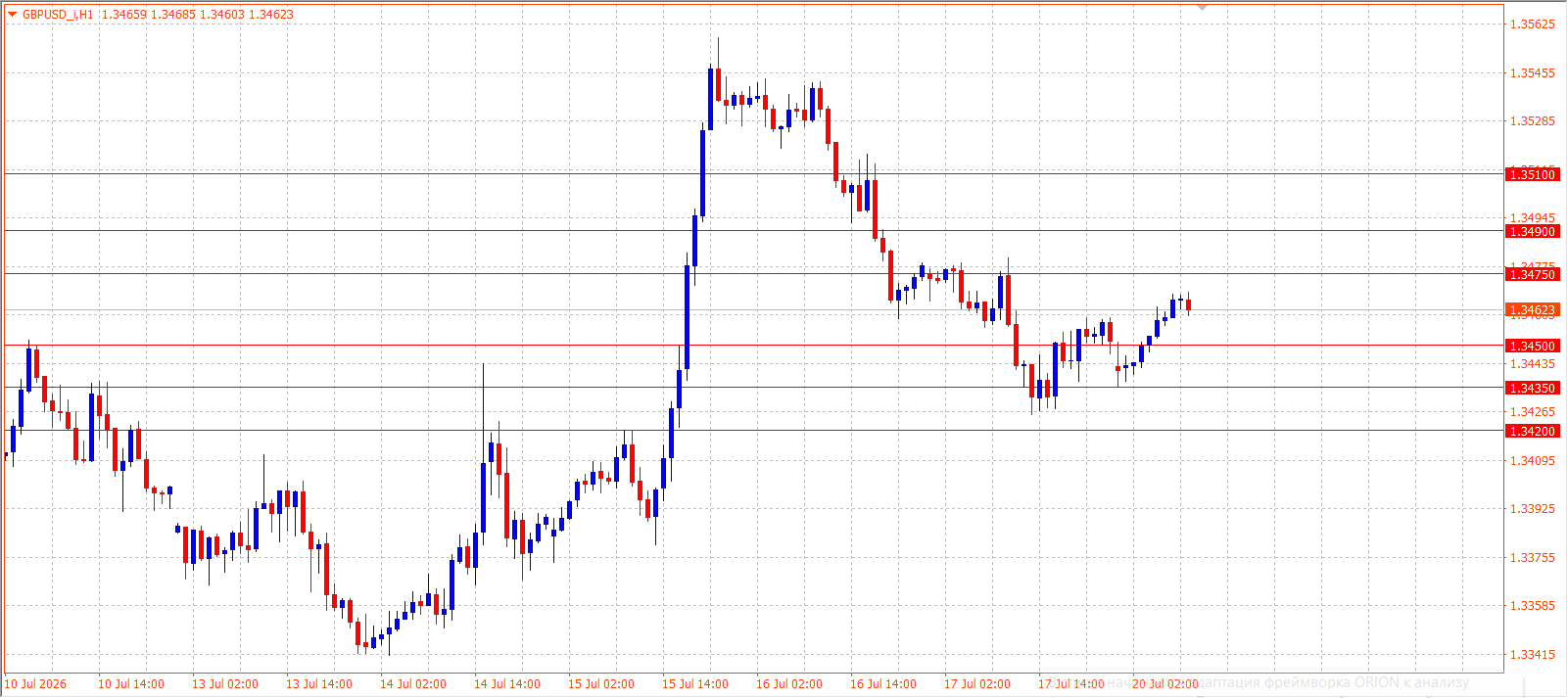Image resolution: width=1568 pixels, height=698 pixels.
Task: Click the 1.34603 low price in header
Action: pyautogui.click(x=222, y=15)
